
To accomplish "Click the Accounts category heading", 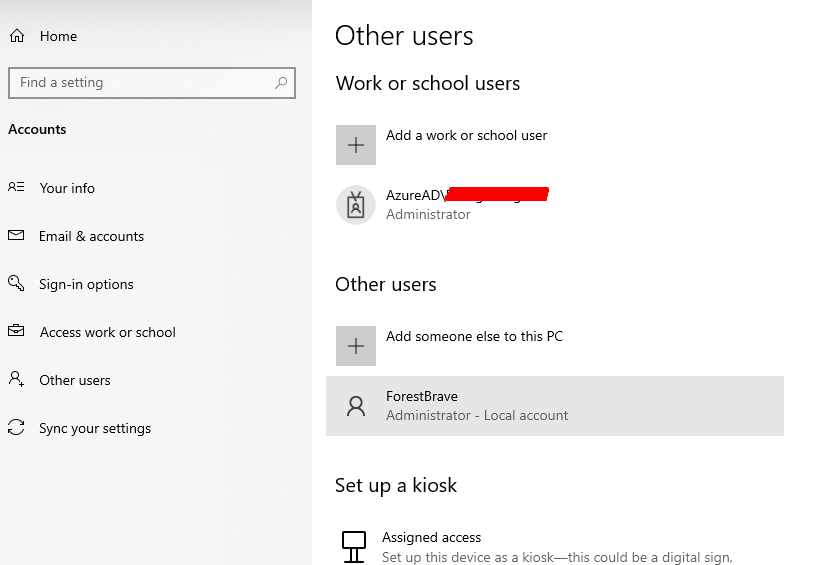I will tap(37, 129).
